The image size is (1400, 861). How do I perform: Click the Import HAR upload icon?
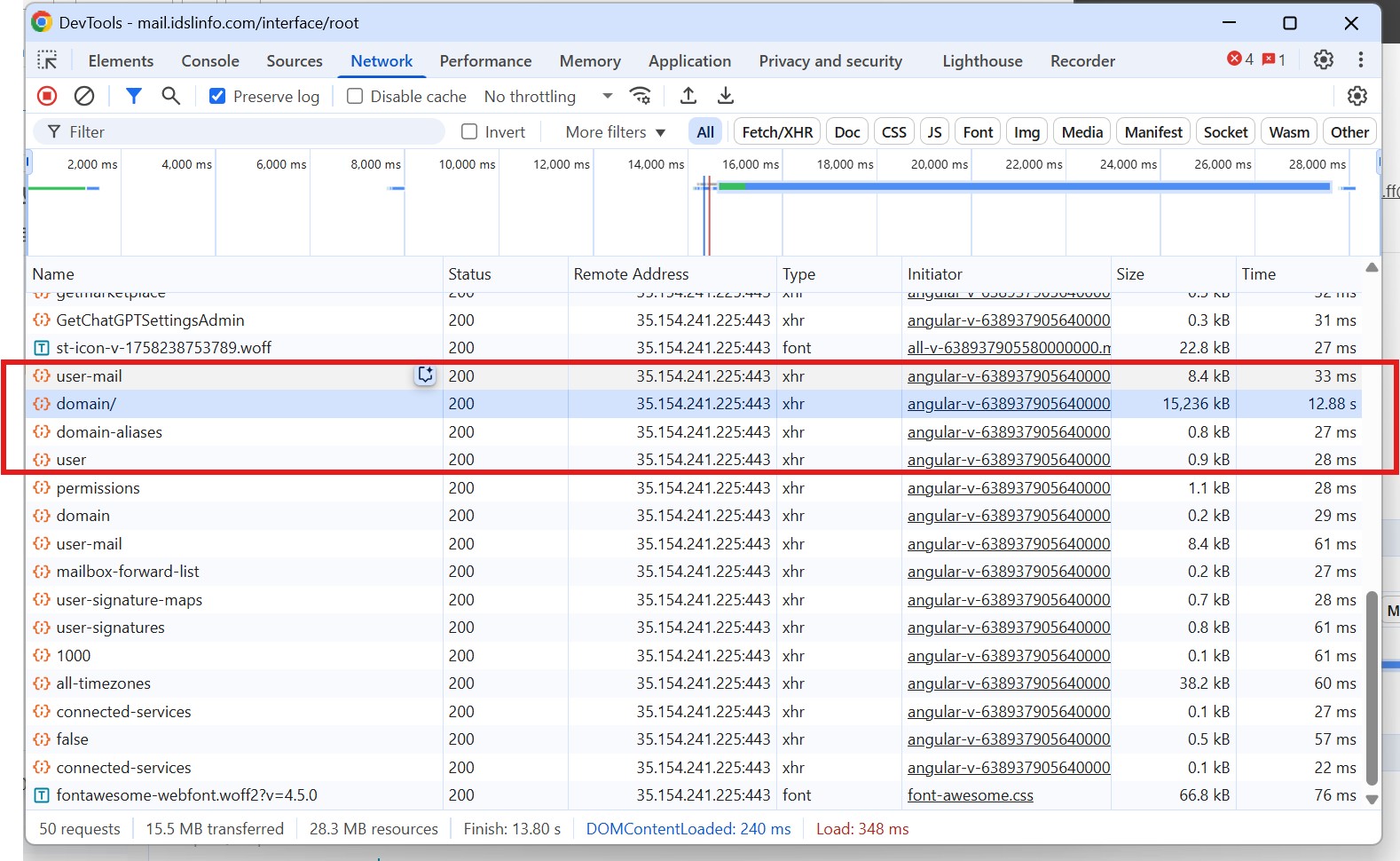pos(688,96)
